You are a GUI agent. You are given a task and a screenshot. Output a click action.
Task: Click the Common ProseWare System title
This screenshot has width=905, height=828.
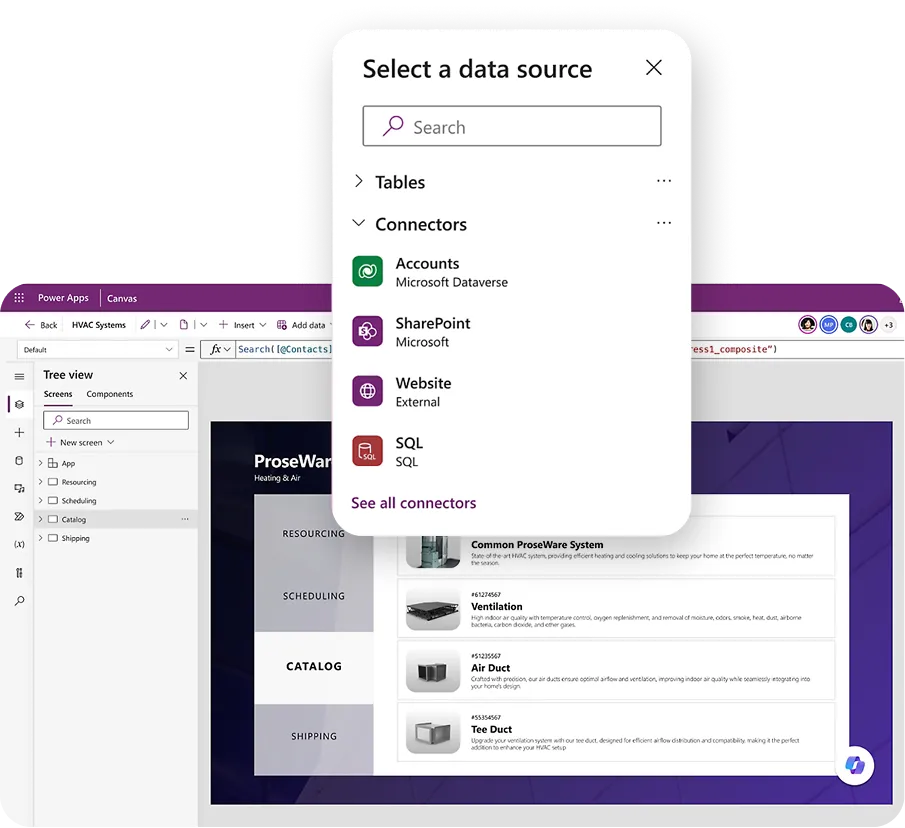tap(537, 545)
